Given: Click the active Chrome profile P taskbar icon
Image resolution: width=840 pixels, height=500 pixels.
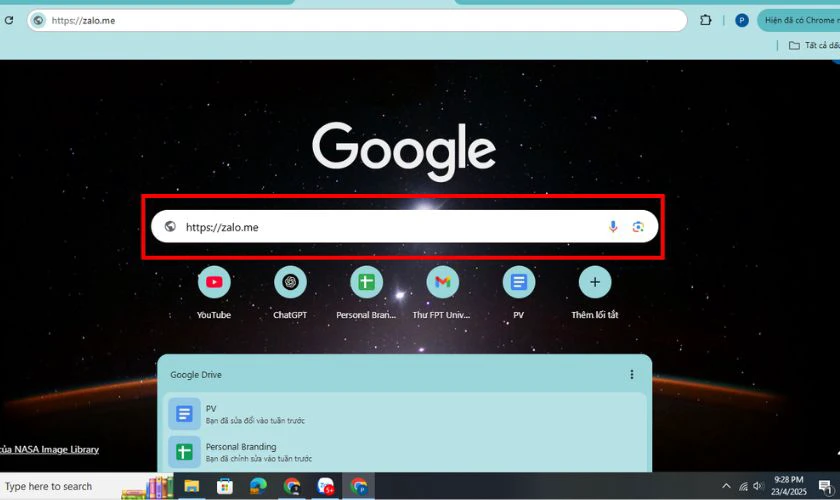Looking at the screenshot, I should coord(359,486).
